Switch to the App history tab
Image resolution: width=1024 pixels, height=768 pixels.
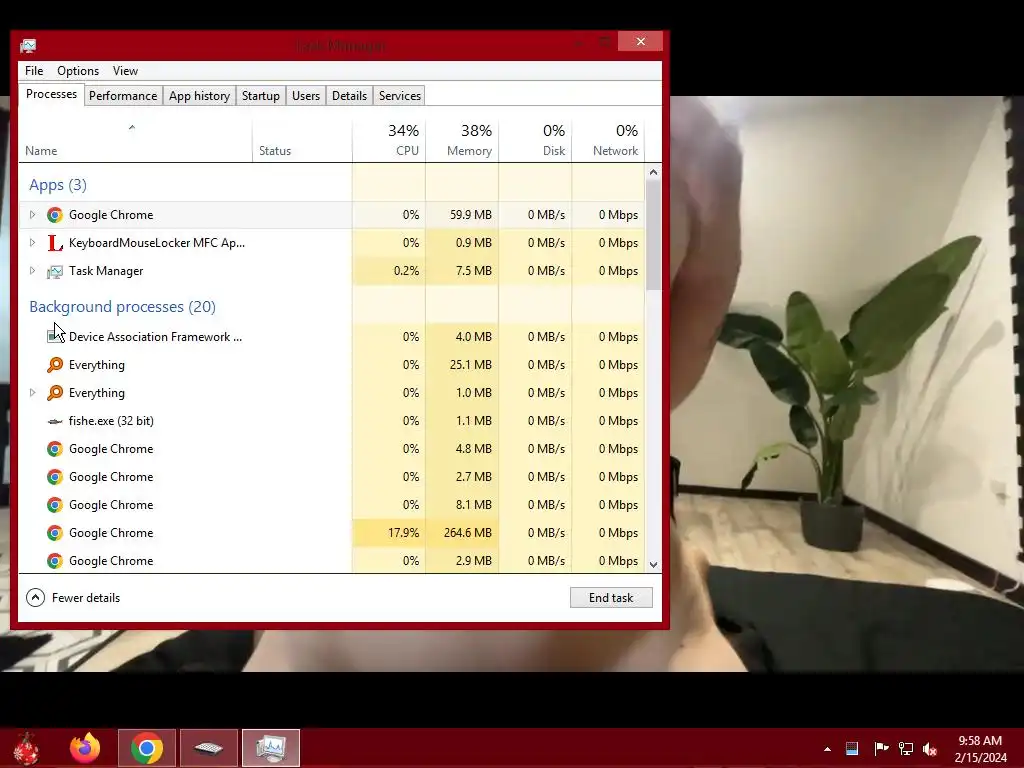199,95
